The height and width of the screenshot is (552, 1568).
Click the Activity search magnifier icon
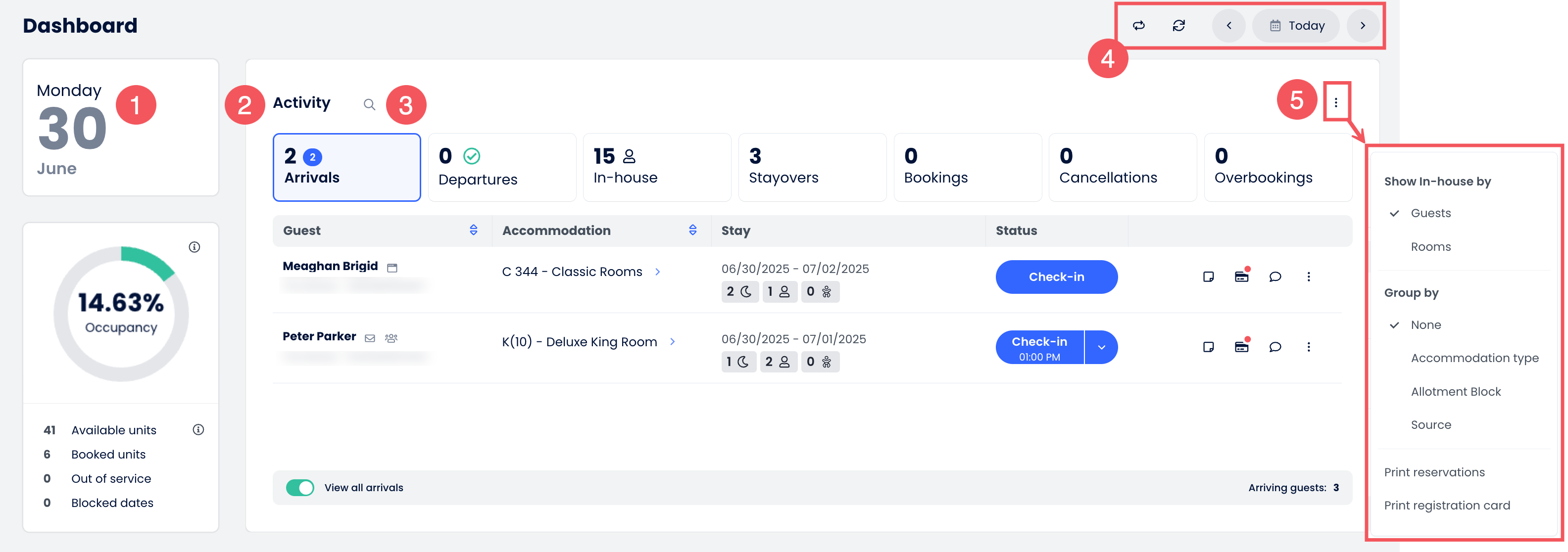click(x=369, y=104)
